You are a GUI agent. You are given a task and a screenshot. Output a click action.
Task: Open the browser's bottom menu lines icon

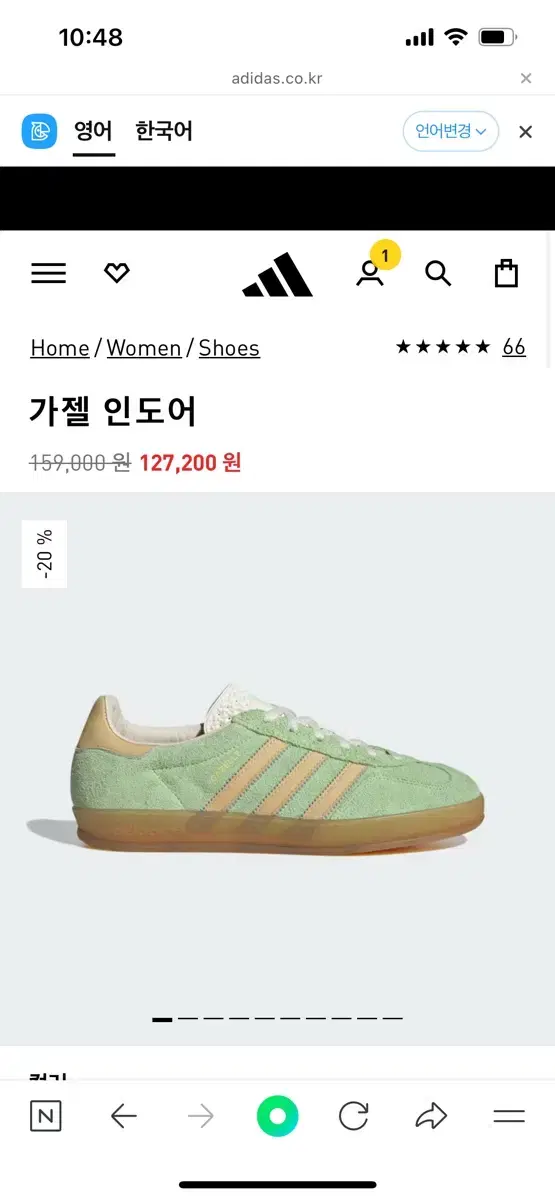509,1116
